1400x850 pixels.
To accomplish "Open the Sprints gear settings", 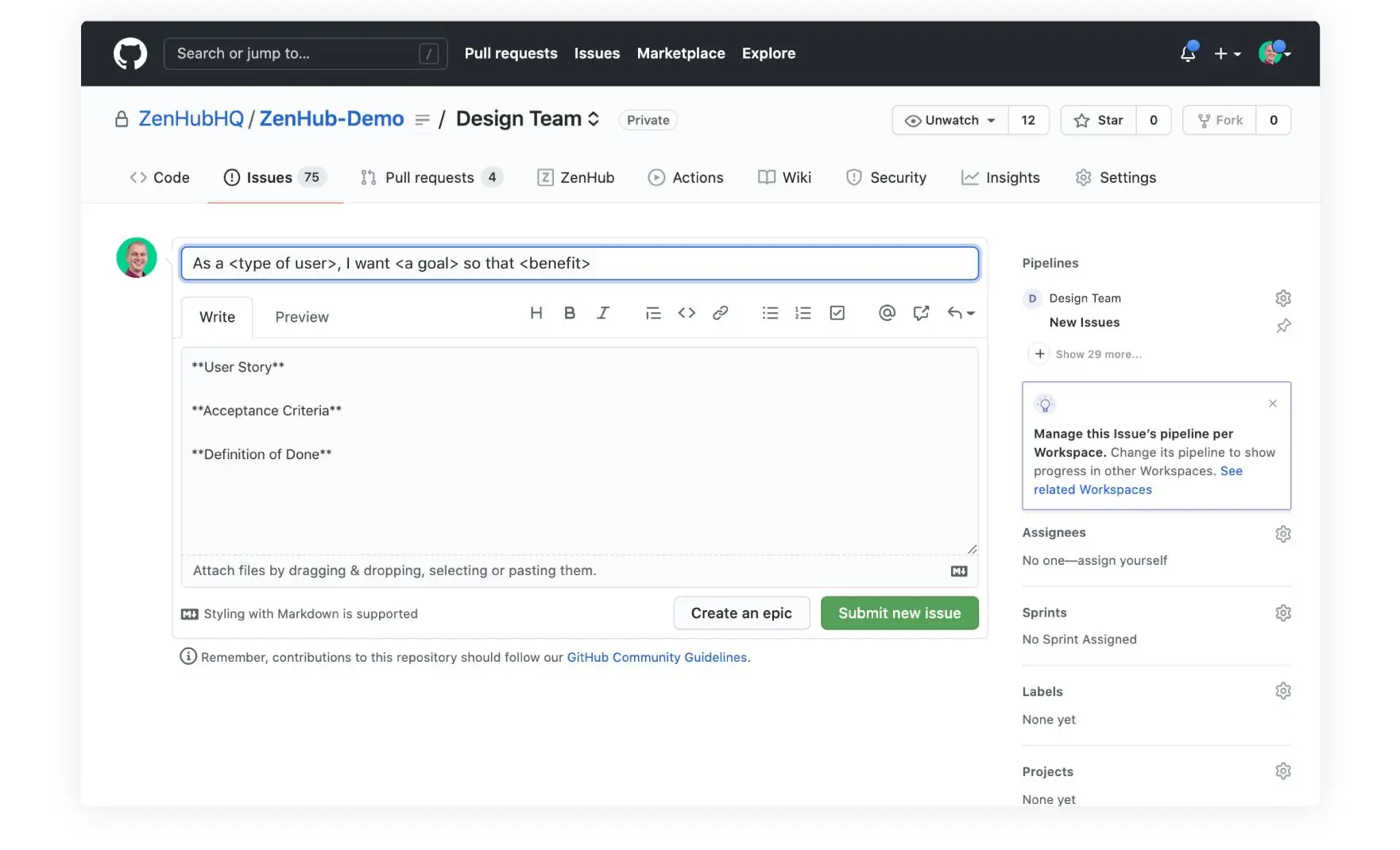I will point(1283,612).
